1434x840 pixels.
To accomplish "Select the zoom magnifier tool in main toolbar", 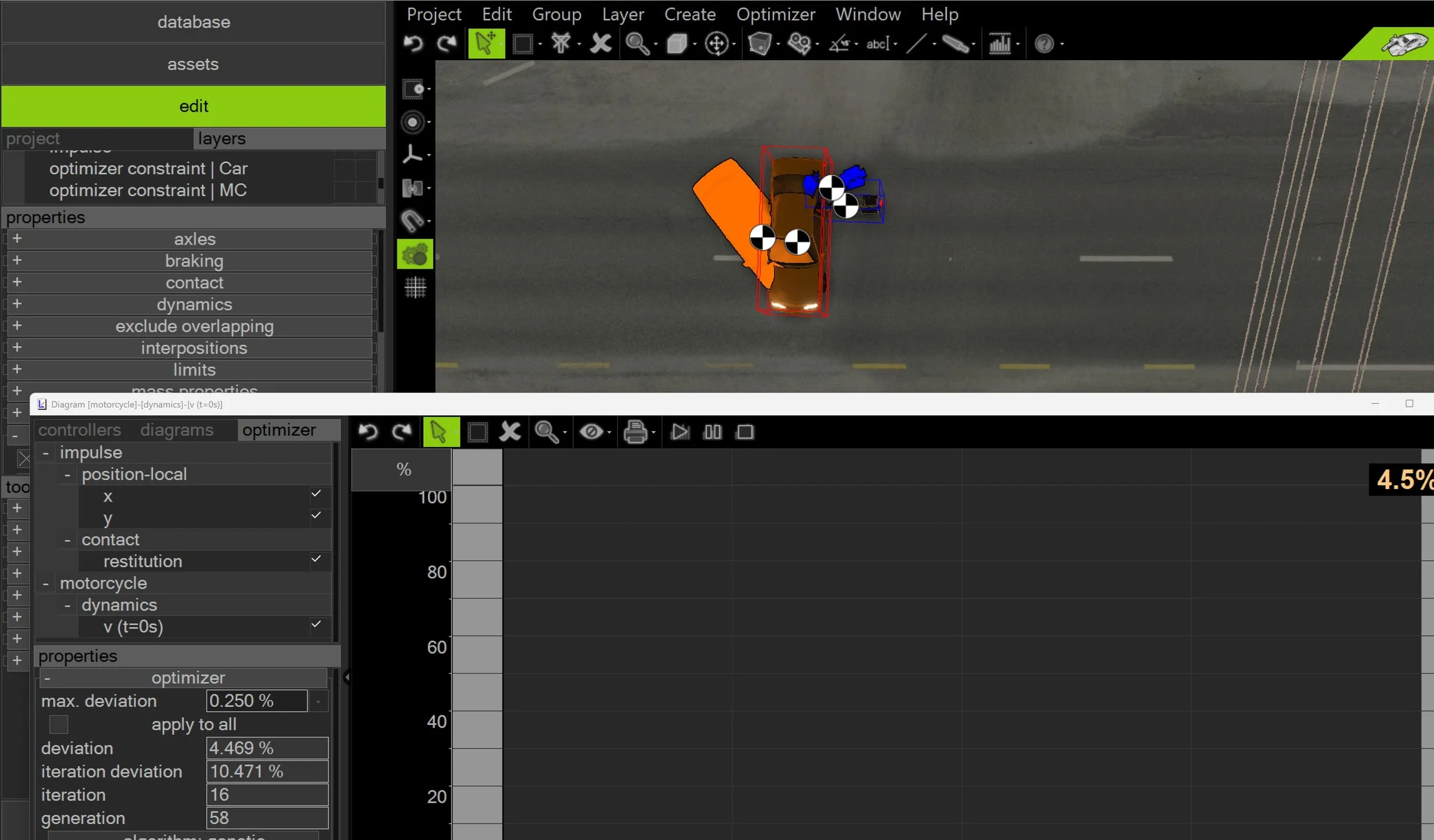I will pyautogui.click(x=637, y=44).
